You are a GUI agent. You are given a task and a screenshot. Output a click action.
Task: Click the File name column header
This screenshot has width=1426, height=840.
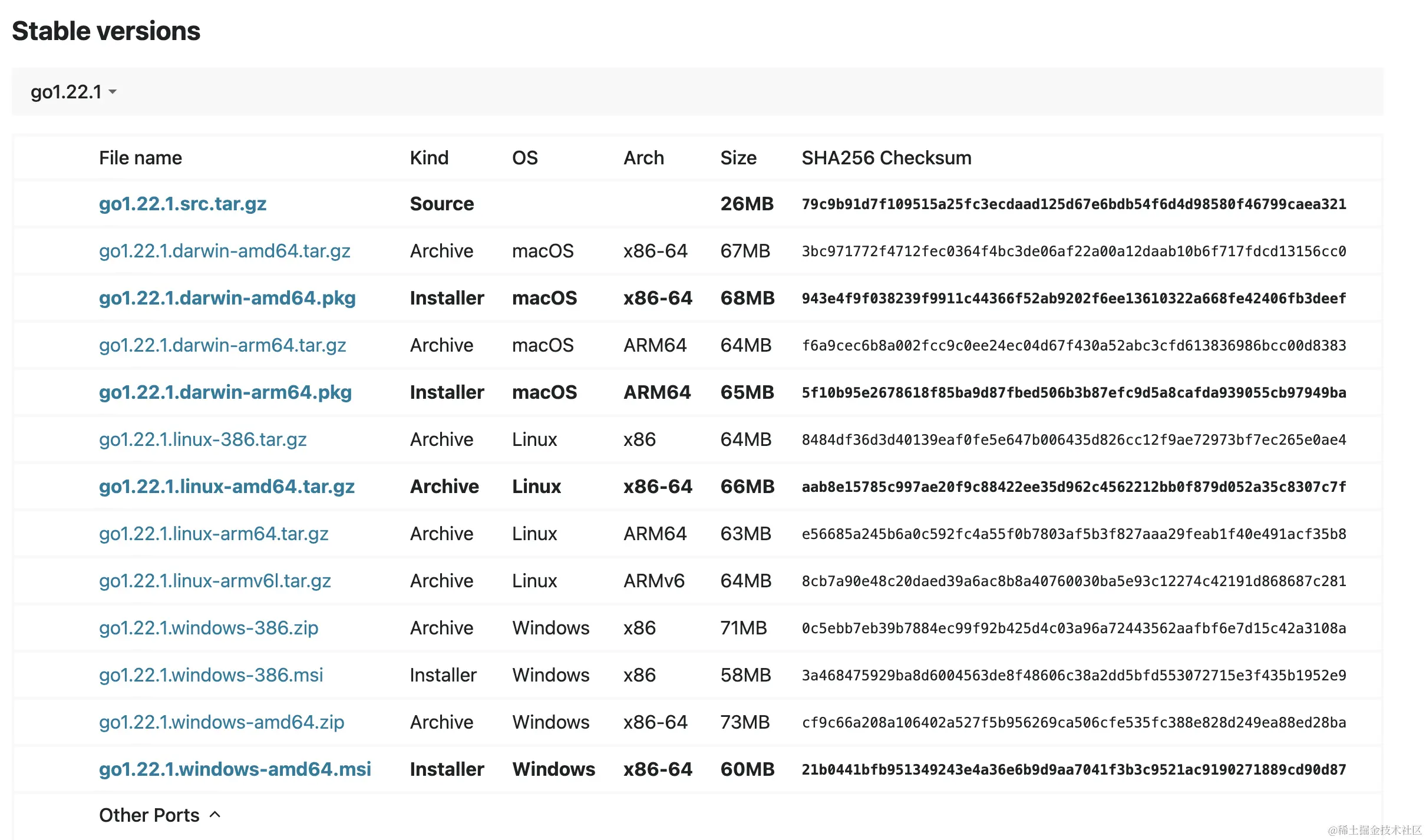click(x=140, y=157)
